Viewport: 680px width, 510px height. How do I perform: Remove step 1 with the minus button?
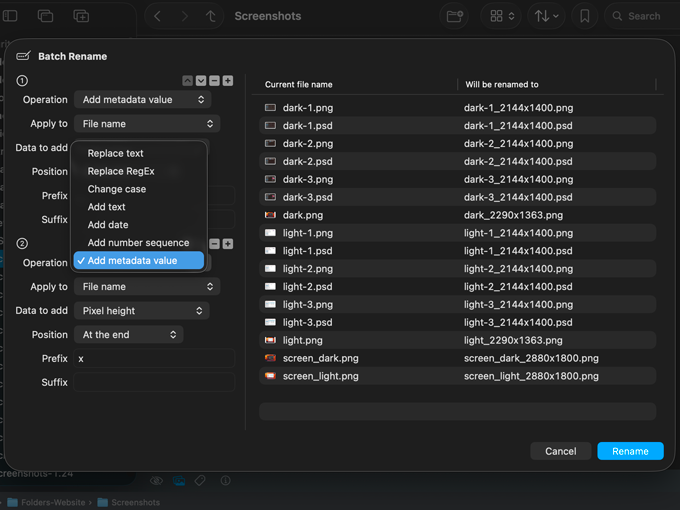(215, 80)
